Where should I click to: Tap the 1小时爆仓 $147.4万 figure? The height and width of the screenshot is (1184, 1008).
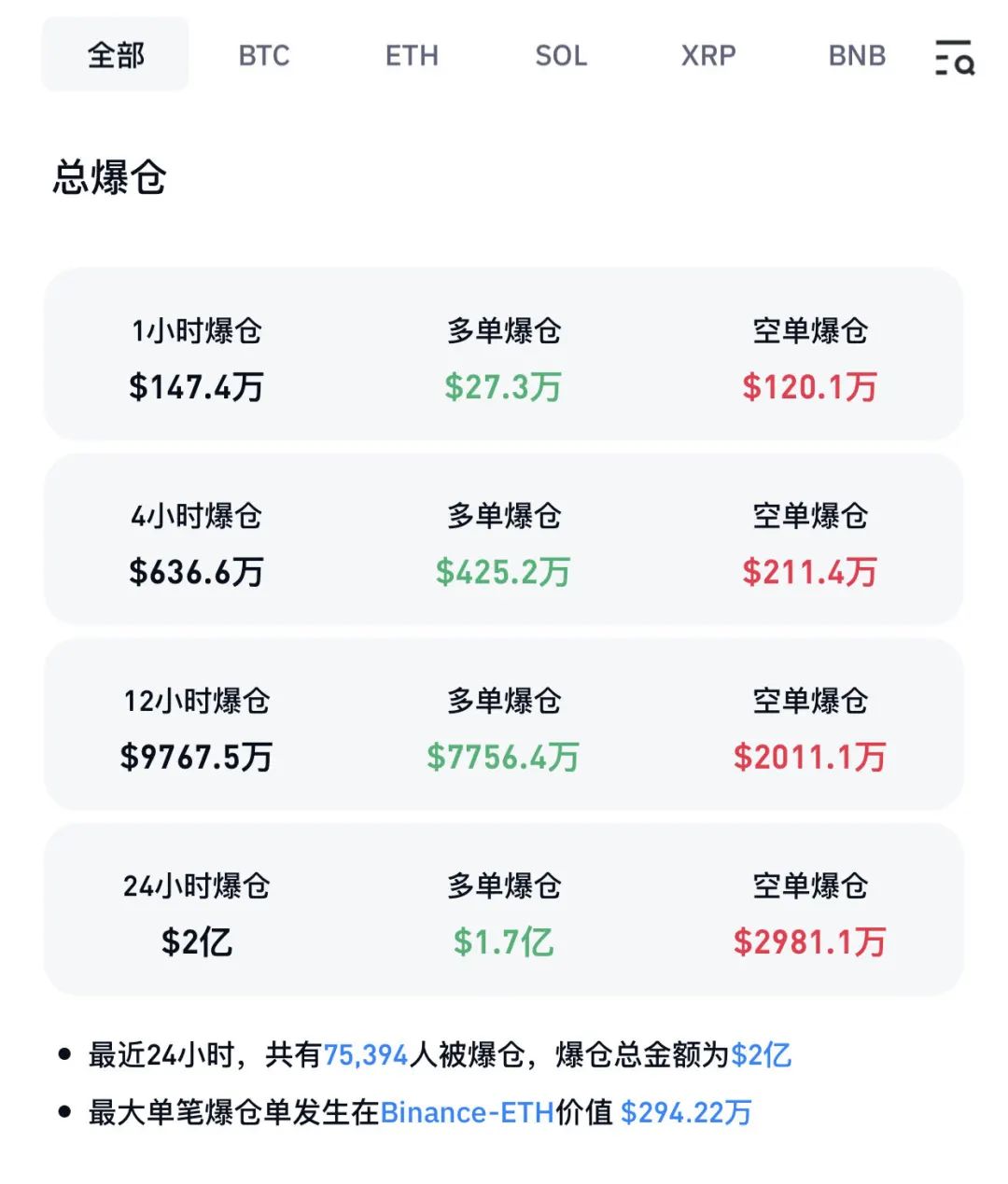(x=196, y=386)
